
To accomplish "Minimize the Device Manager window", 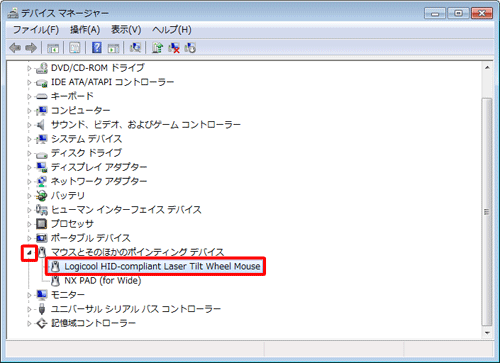I will coord(435,14).
